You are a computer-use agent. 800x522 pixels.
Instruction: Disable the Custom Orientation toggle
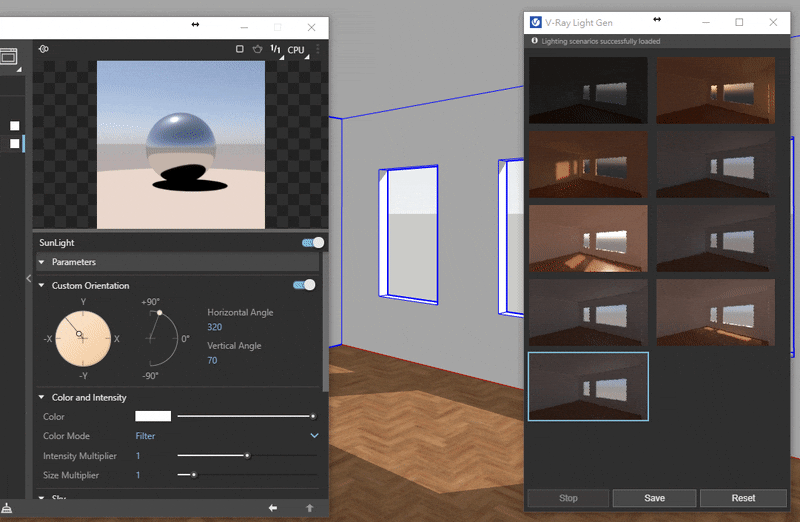304,285
